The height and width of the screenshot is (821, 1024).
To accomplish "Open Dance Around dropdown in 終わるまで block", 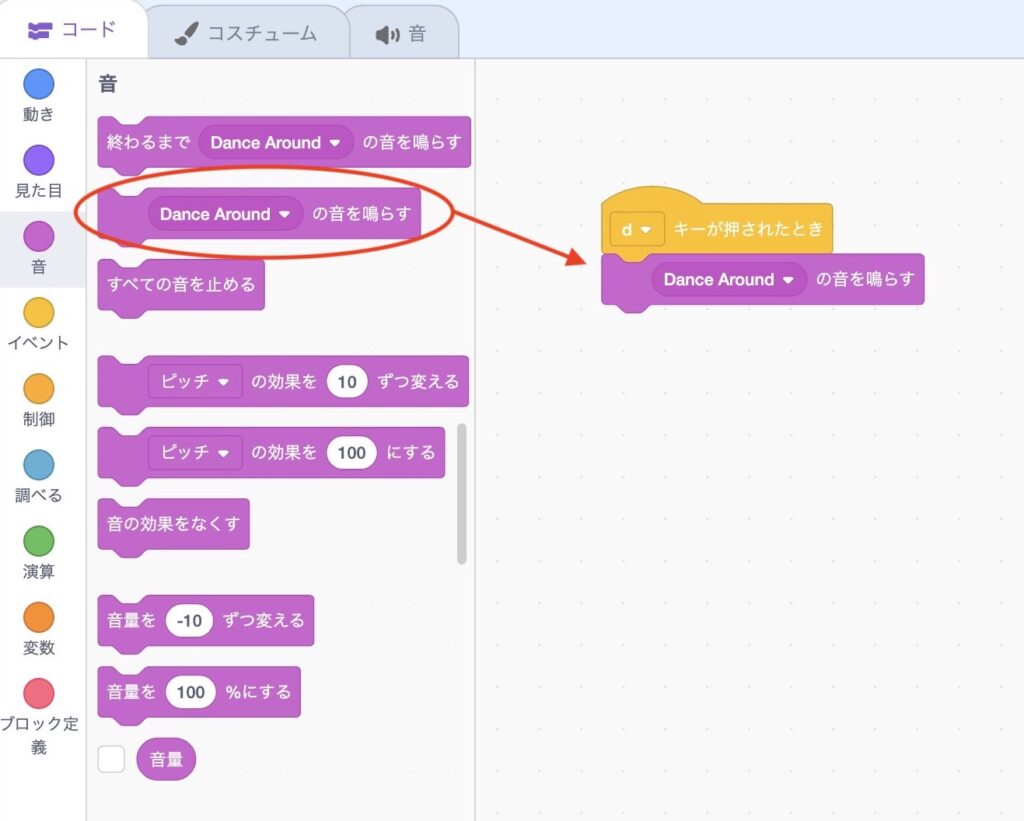I will point(276,142).
